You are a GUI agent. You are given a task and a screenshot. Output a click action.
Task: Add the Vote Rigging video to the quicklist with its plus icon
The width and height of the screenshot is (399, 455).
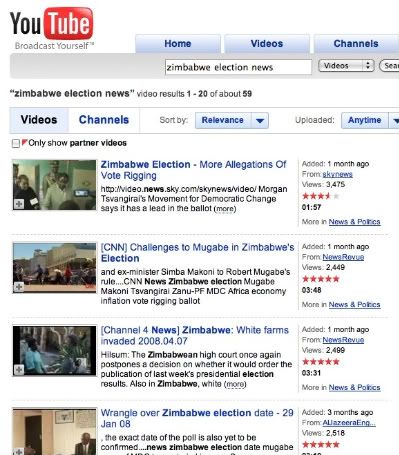click(x=19, y=204)
